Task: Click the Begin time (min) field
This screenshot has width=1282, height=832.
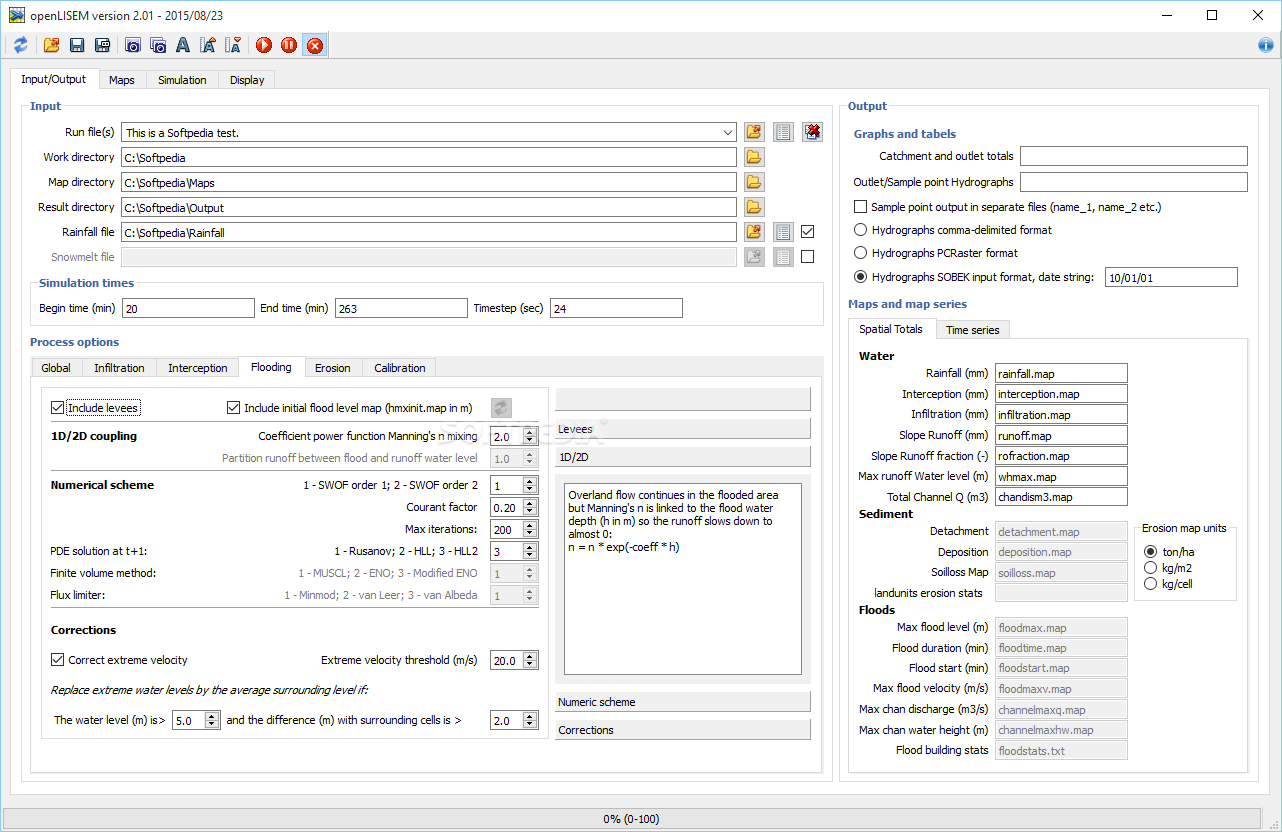Action: [x=188, y=308]
